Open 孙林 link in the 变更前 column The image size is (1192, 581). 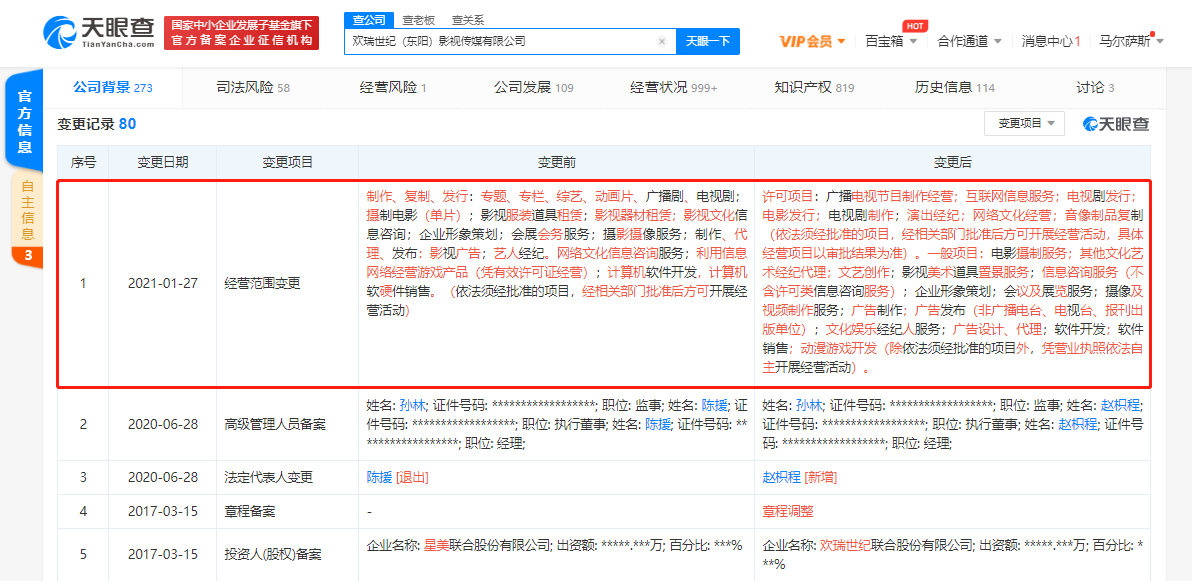(x=414, y=405)
